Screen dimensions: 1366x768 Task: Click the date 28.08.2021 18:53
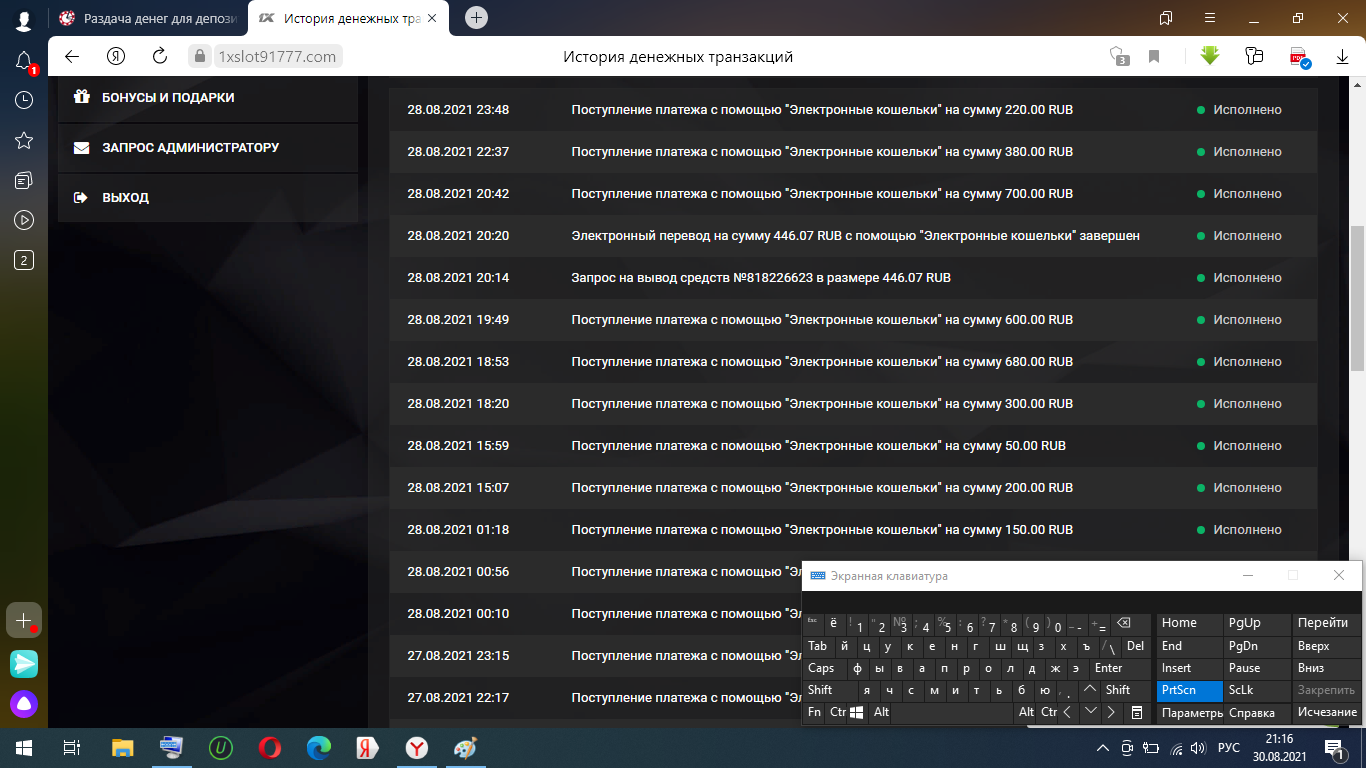tap(458, 362)
